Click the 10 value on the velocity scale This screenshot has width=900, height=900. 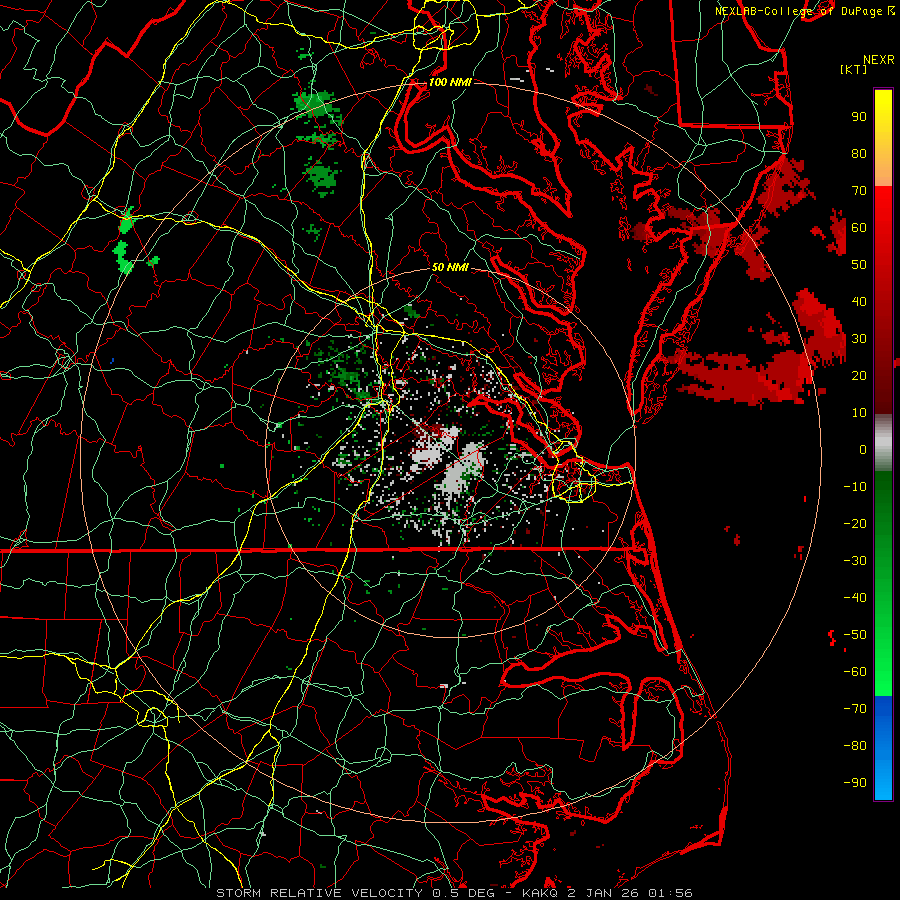click(x=859, y=413)
